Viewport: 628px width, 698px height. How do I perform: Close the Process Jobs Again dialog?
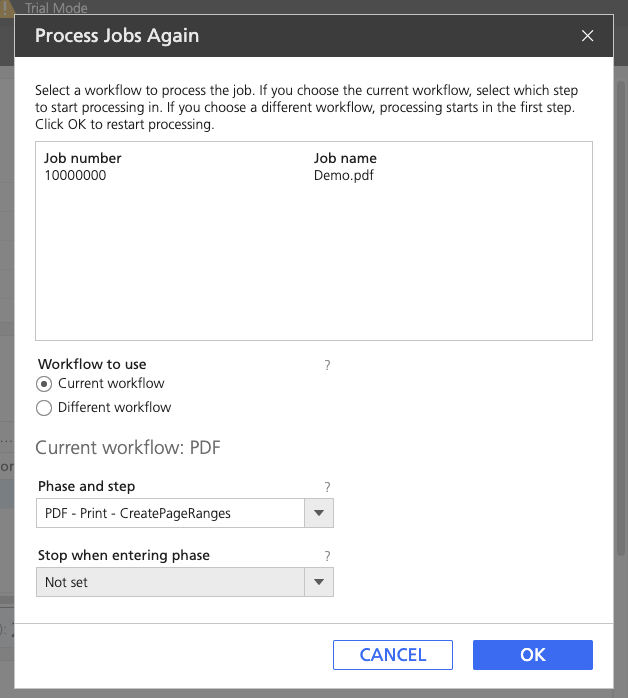tap(588, 36)
